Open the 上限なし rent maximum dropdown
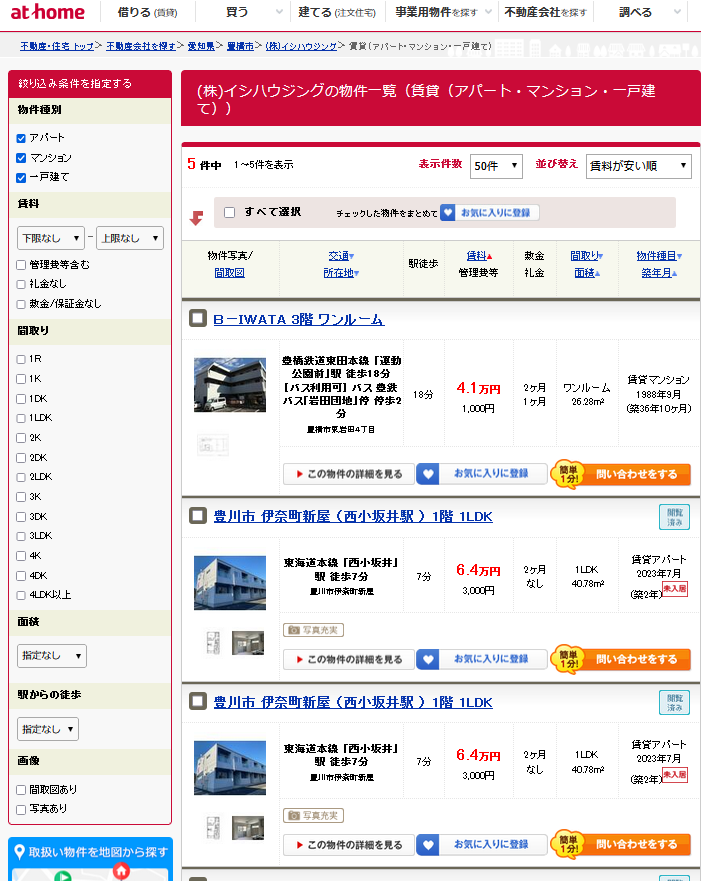The height and width of the screenshot is (881, 701). click(x=130, y=238)
